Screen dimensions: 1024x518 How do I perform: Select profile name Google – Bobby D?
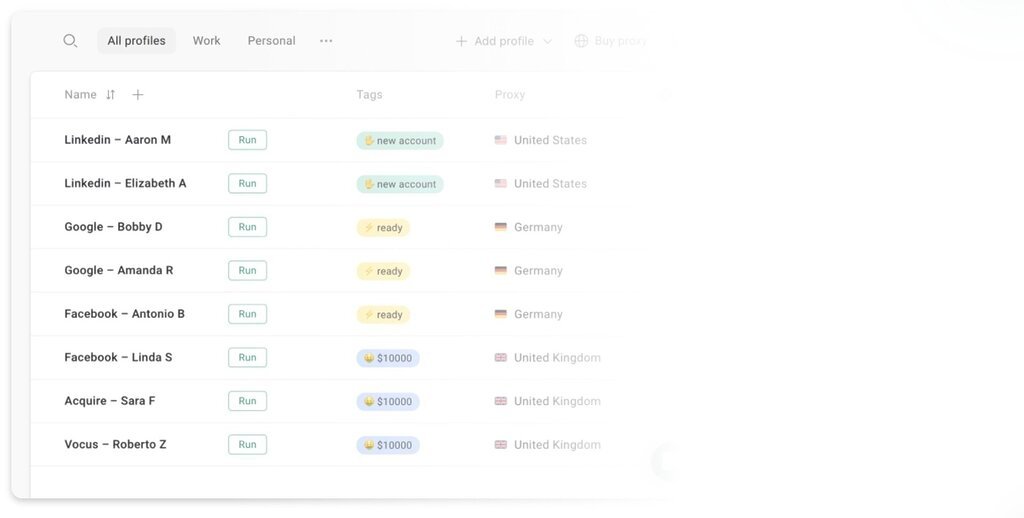pos(114,227)
